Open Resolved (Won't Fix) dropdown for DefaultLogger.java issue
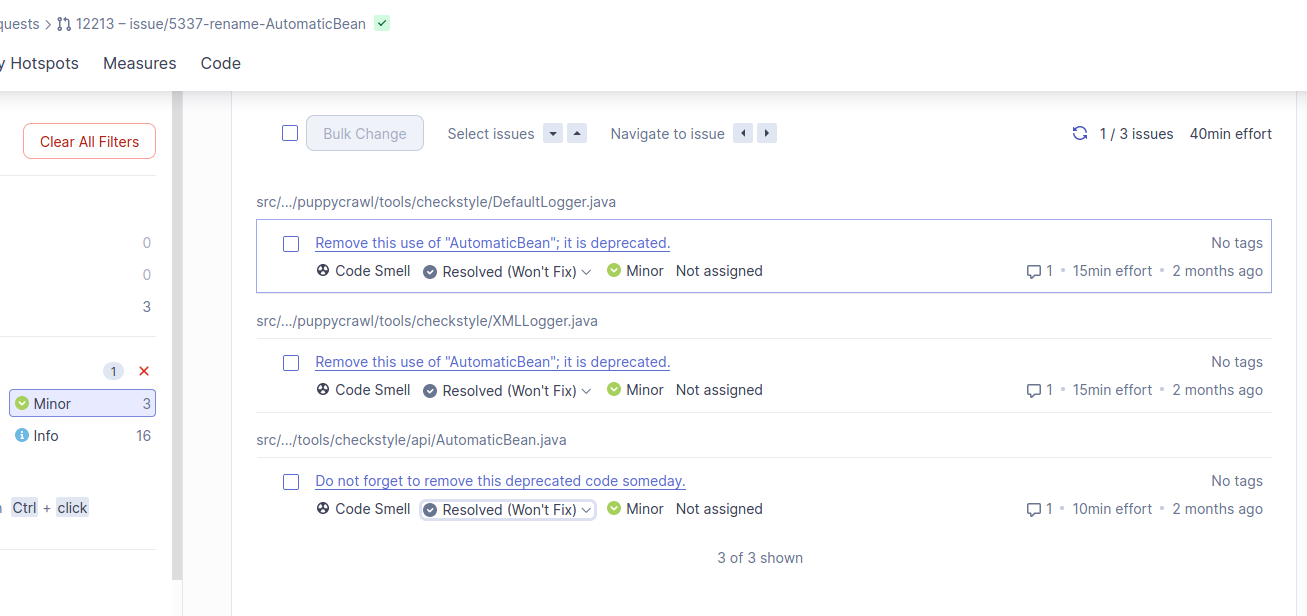Screen dimensions: 1307x616 [x=508, y=271]
